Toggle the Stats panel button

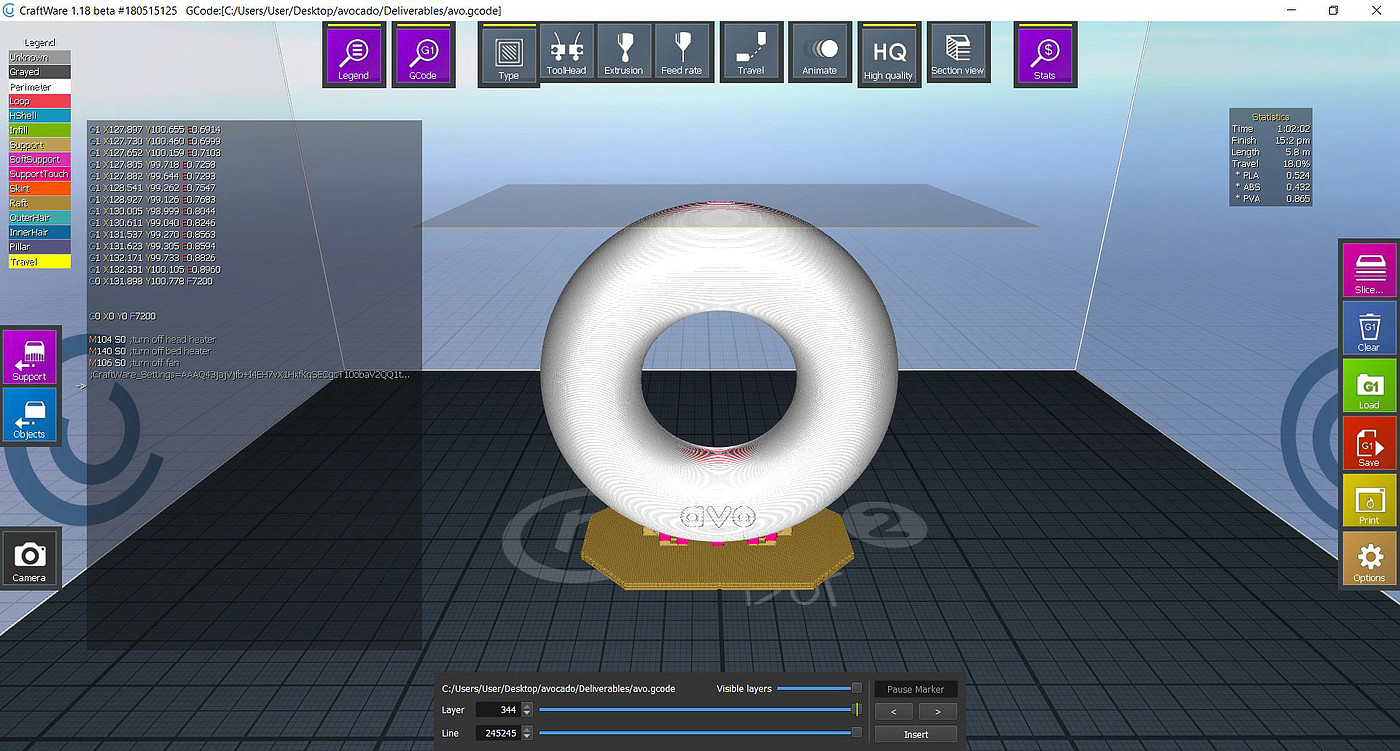(x=1045, y=55)
